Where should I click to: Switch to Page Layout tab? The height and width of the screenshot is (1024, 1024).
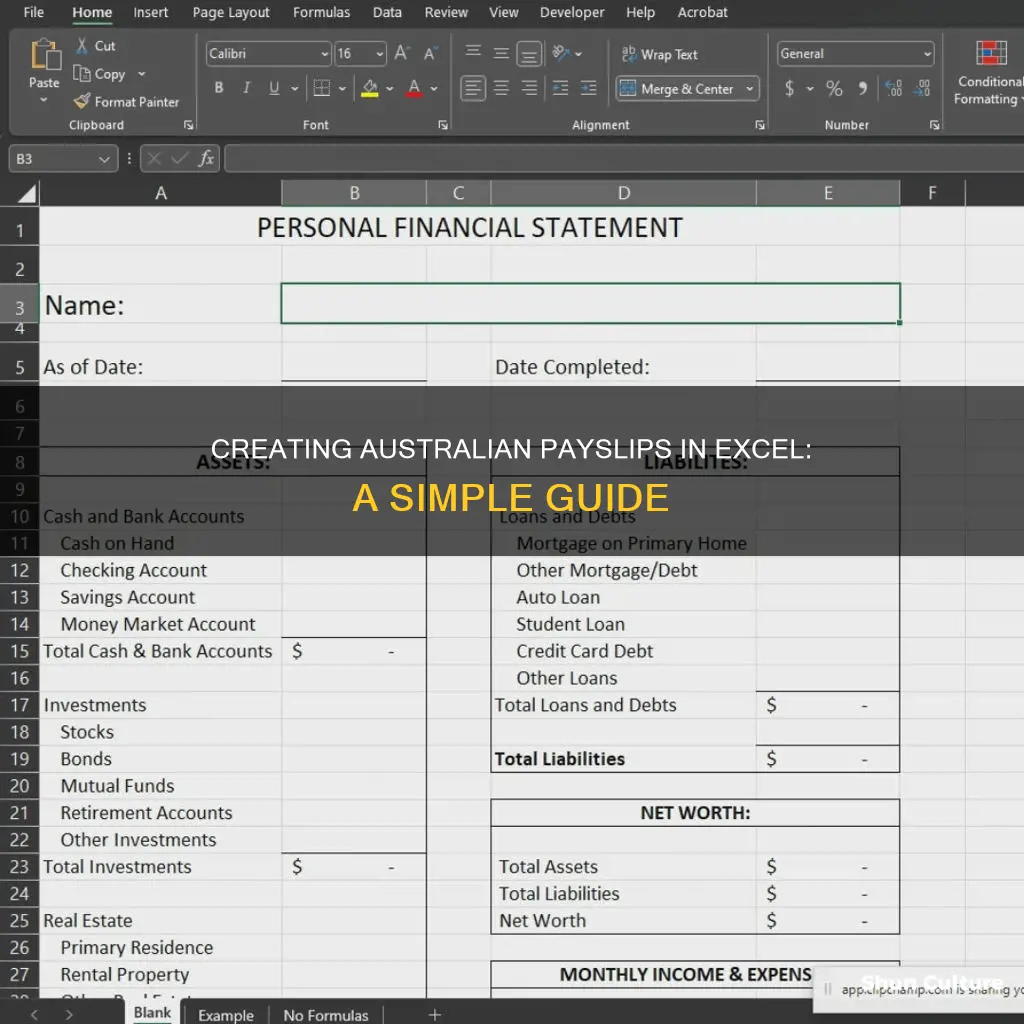click(231, 12)
